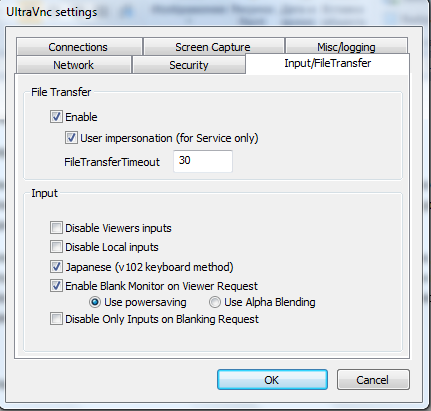Switch to the Connections tab
This screenshot has height=411, width=431.
click(79, 47)
